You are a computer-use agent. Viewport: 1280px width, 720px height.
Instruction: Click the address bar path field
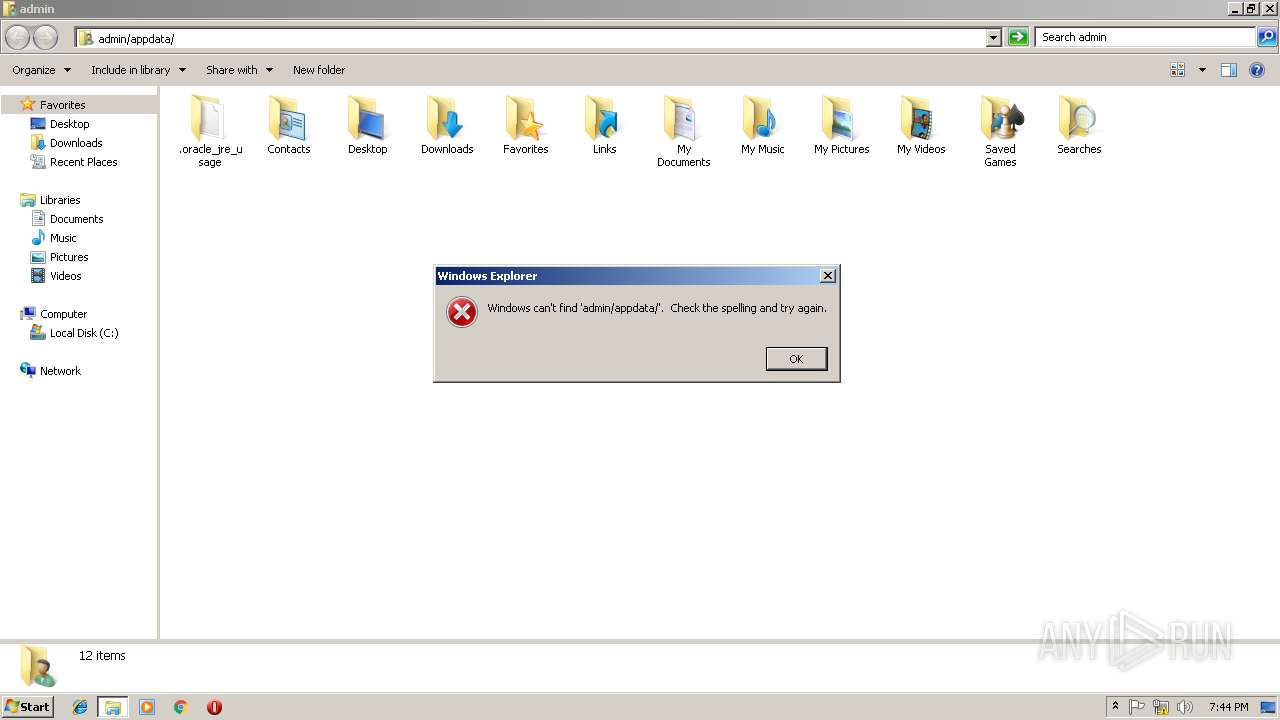coord(531,38)
